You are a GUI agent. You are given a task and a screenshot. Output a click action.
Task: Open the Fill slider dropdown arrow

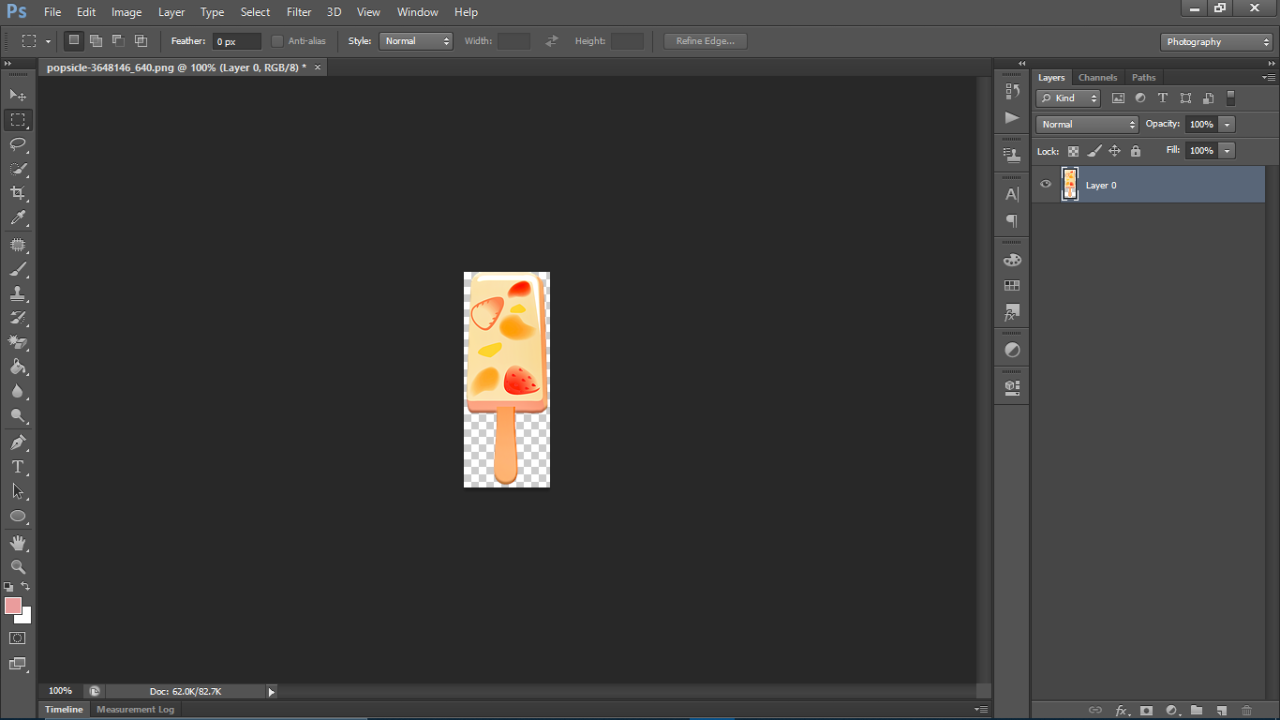(x=1227, y=150)
